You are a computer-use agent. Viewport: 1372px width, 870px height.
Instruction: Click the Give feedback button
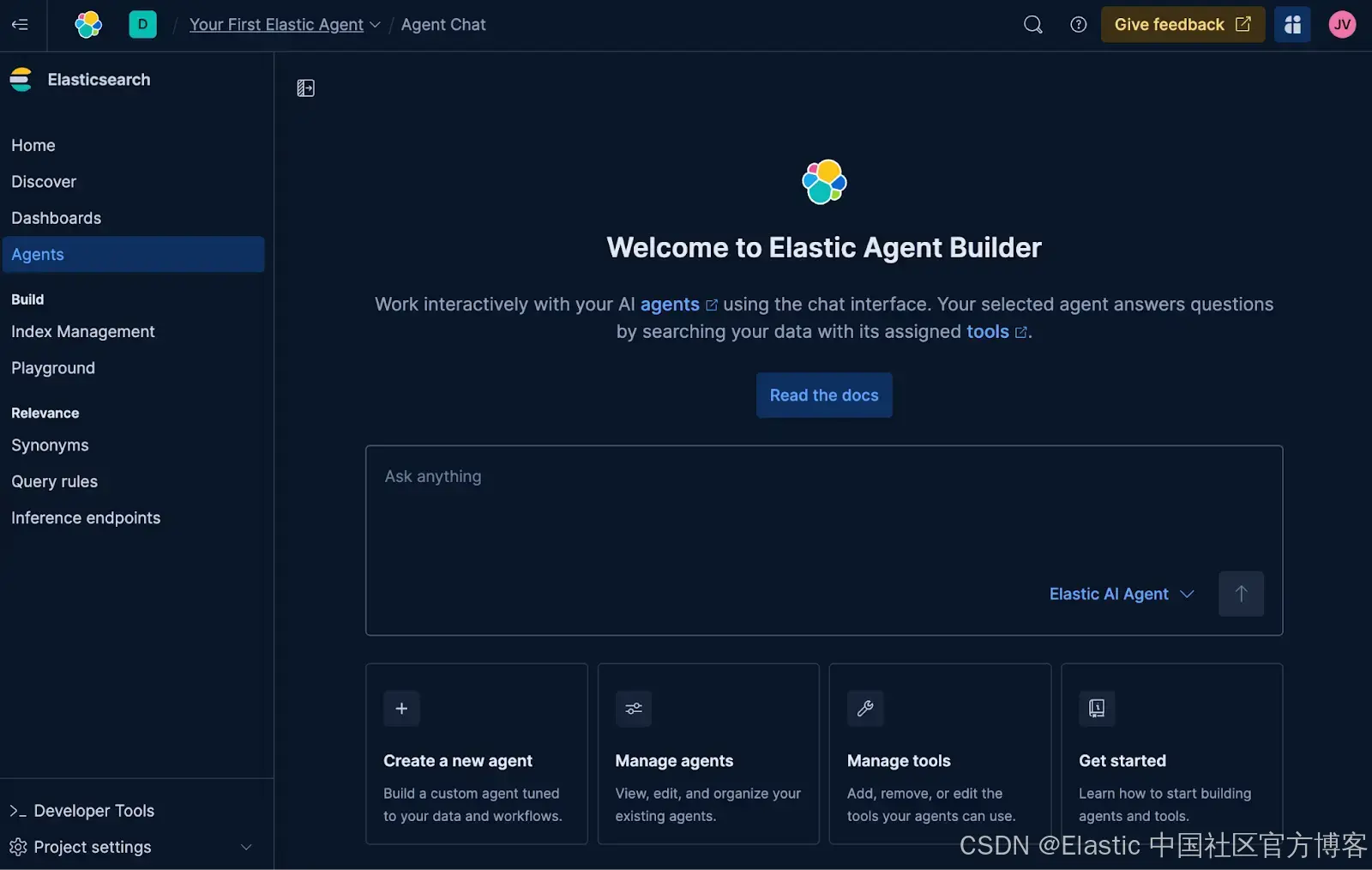click(1182, 24)
